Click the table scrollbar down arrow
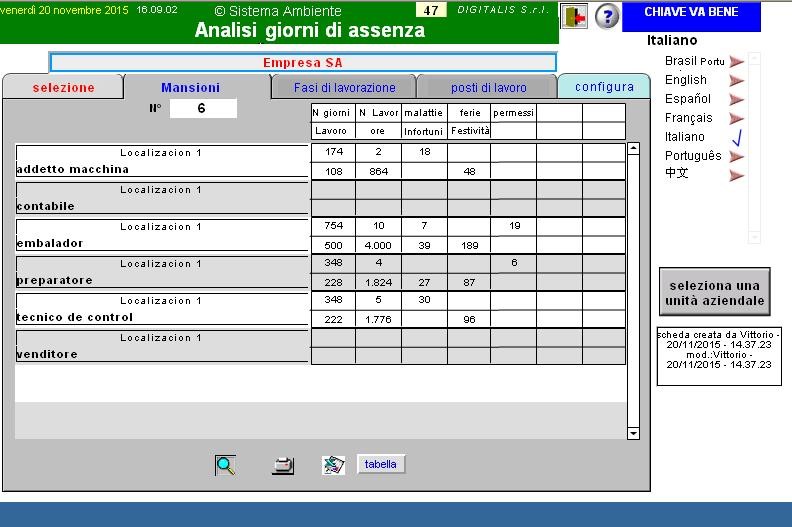 point(633,433)
